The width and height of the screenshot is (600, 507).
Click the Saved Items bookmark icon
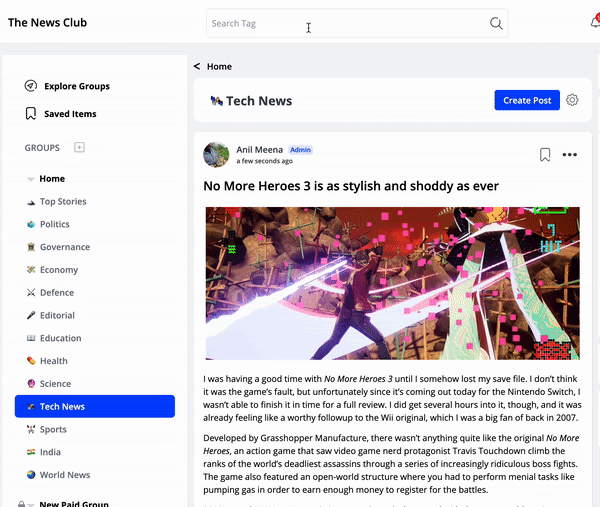(x=31, y=114)
